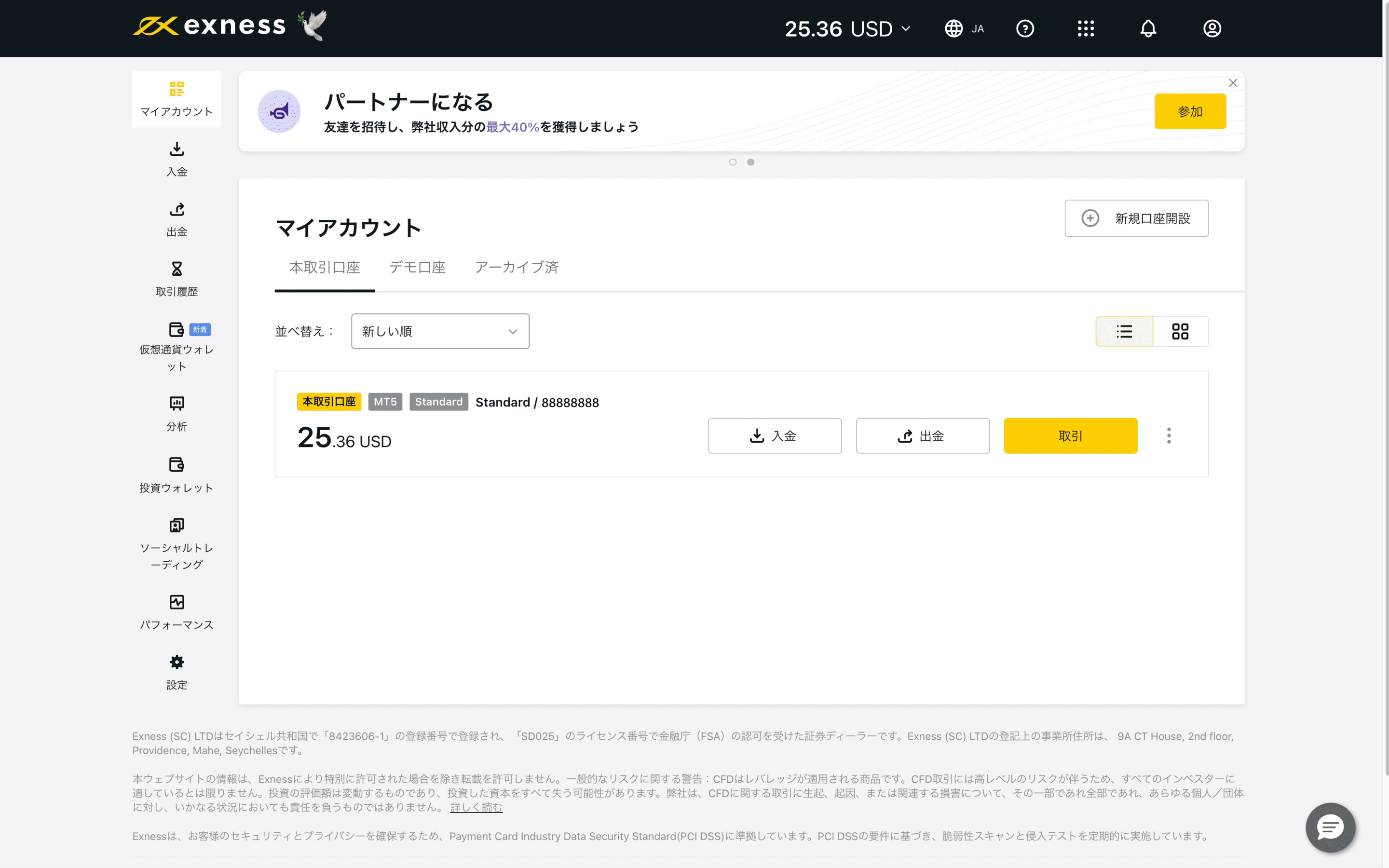Click 入金 button on Standard account
1389x868 pixels.
(x=775, y=436)
